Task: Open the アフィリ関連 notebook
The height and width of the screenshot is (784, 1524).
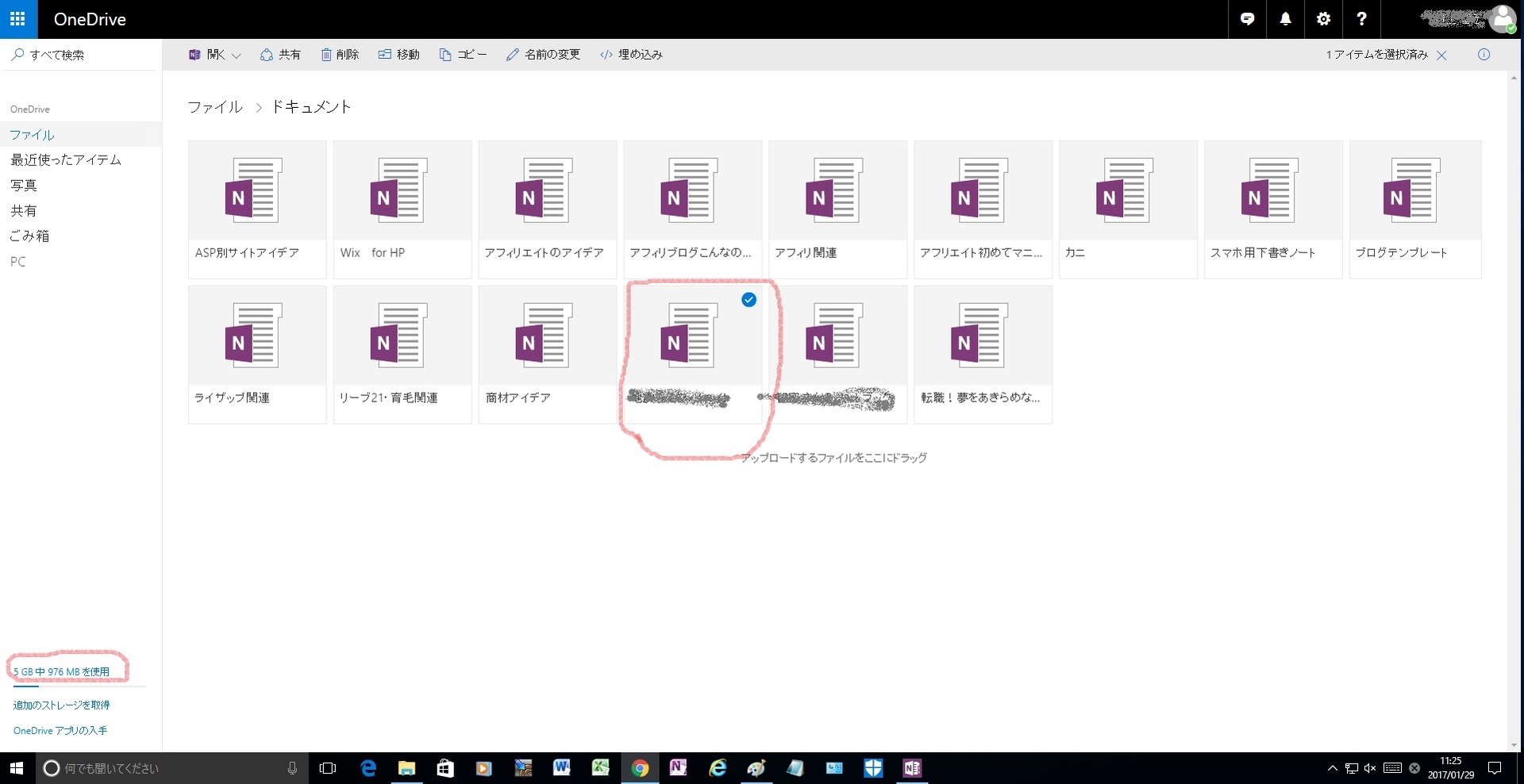Action: pyautogui.click(x=838, y=209)
